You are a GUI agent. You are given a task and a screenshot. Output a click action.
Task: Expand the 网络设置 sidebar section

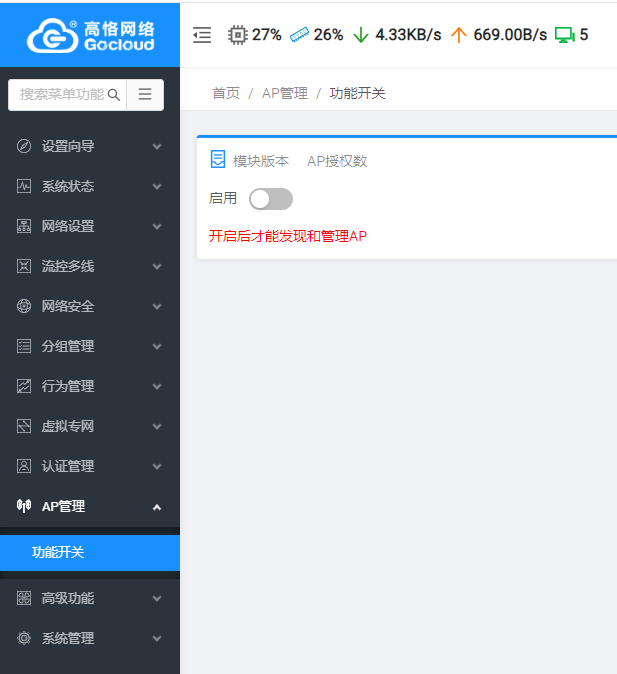click(89, 226)
